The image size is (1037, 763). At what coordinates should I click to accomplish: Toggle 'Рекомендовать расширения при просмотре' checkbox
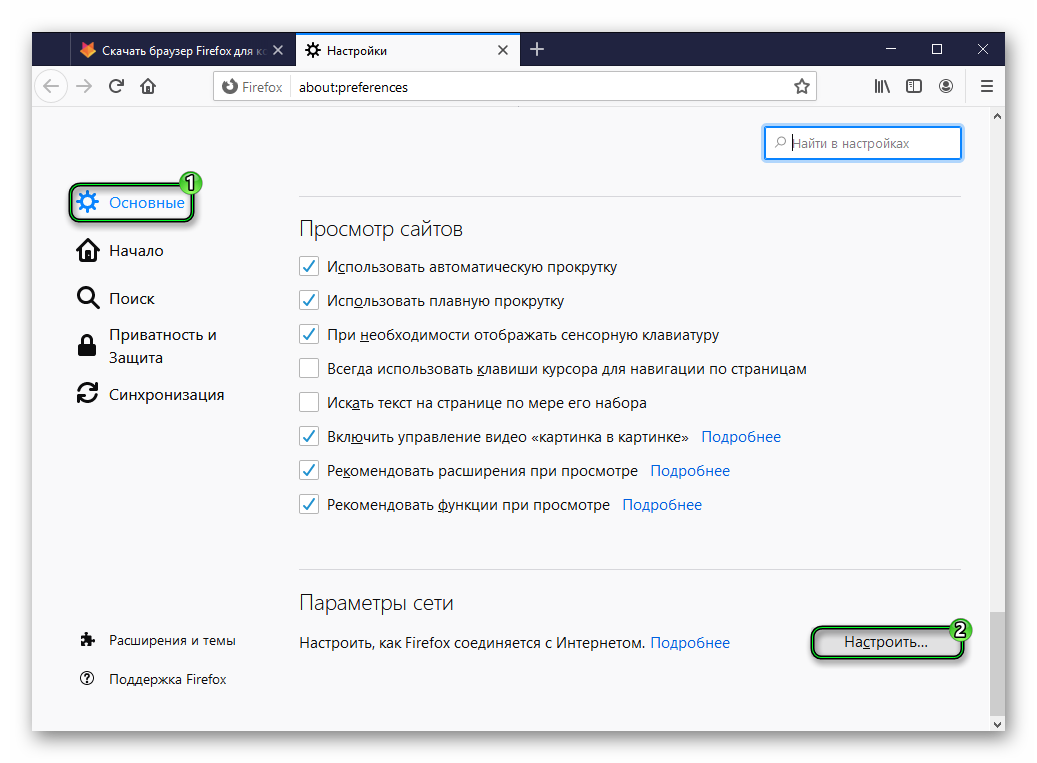(309, 470)
